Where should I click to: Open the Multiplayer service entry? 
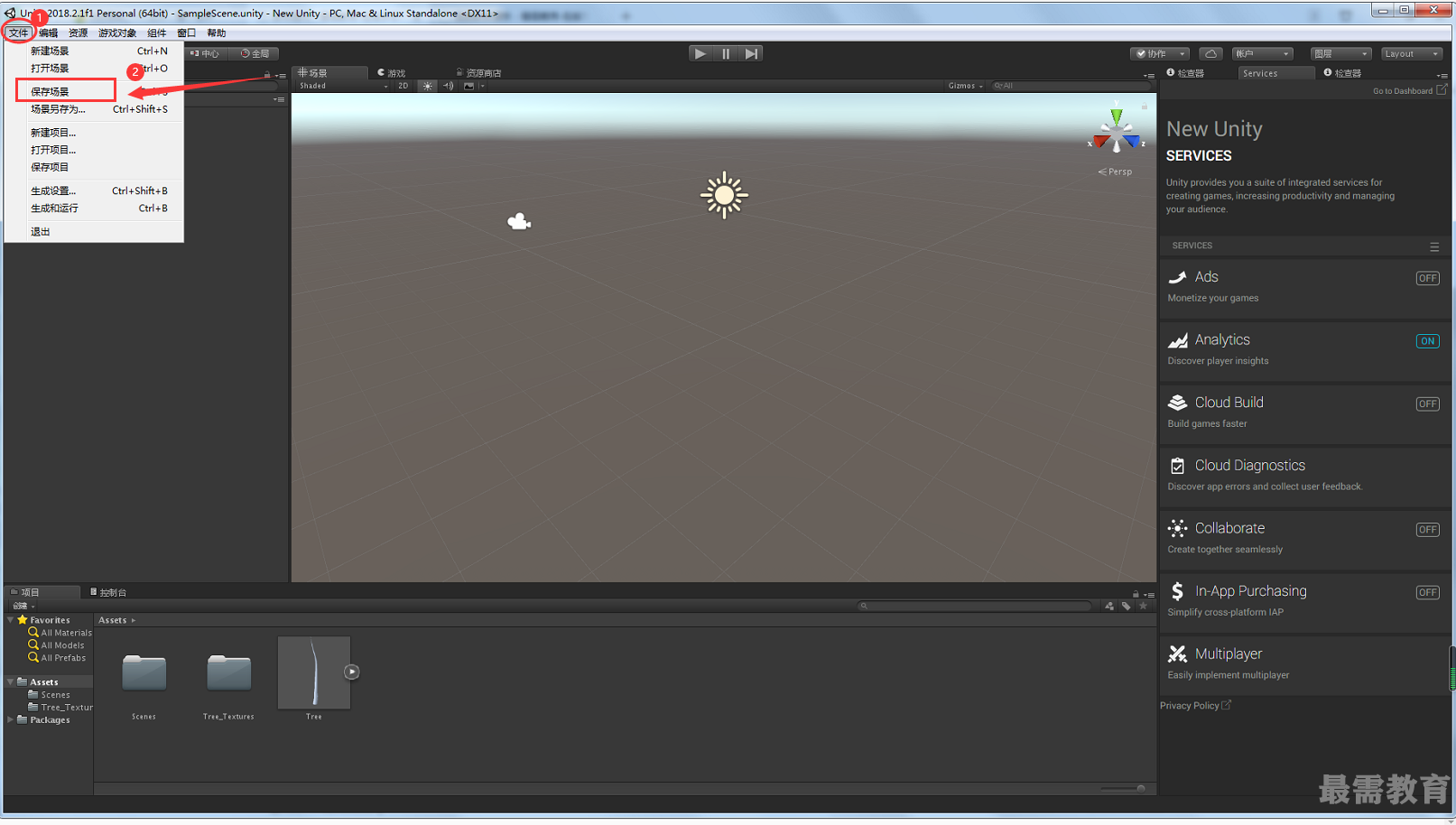[1304, 664]
